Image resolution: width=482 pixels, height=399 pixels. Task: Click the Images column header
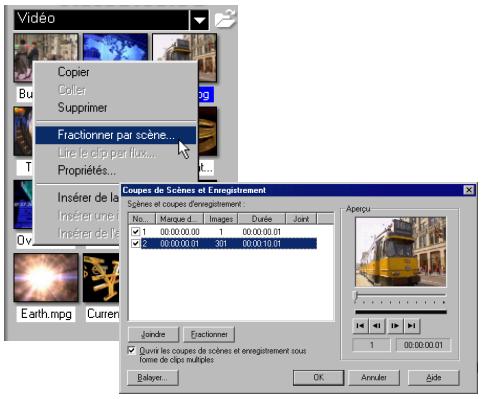point(221,219)
